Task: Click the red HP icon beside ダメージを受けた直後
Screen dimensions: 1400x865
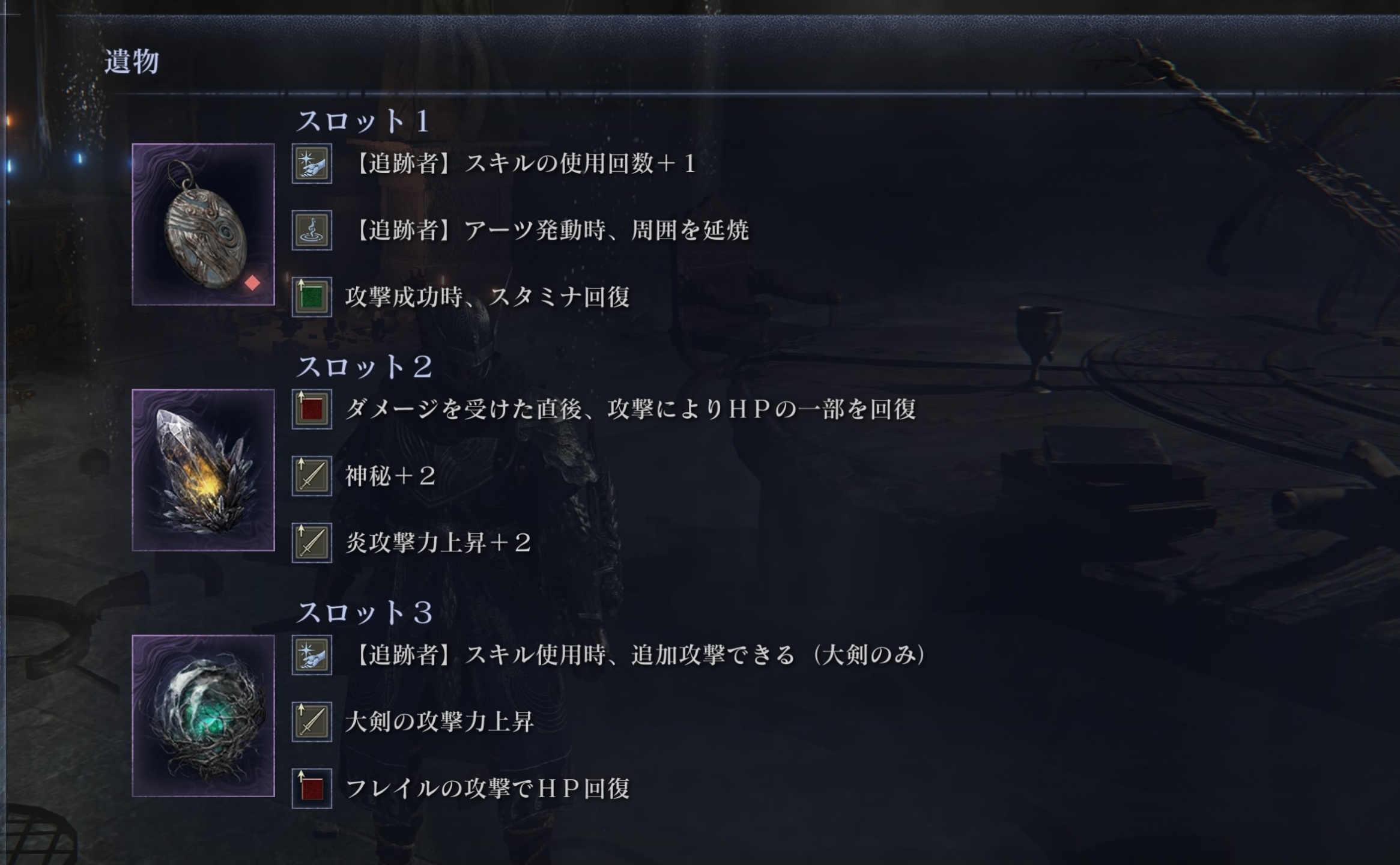Action: coord(312,409)
